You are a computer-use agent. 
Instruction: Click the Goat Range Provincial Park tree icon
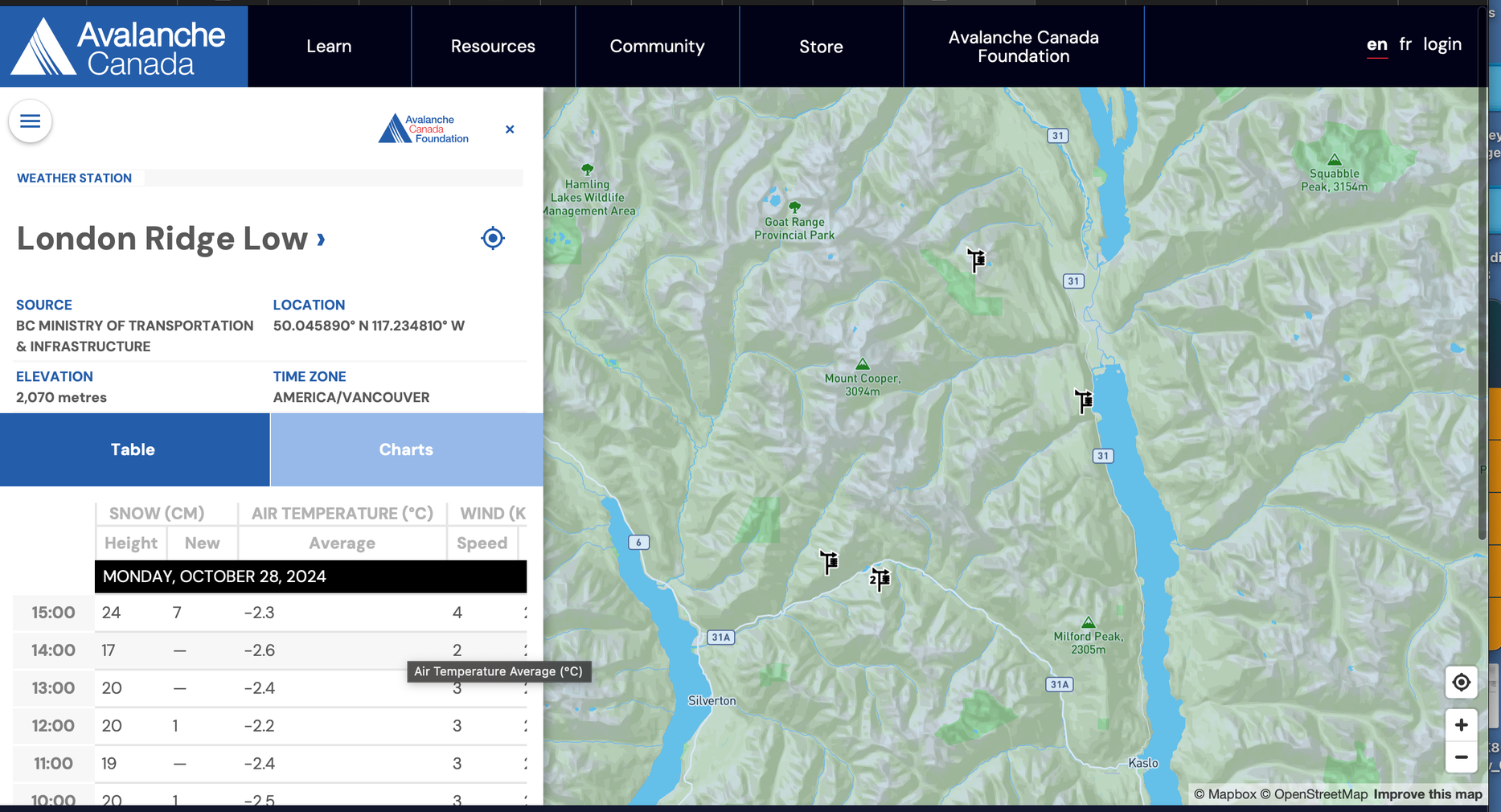(794, 207)
